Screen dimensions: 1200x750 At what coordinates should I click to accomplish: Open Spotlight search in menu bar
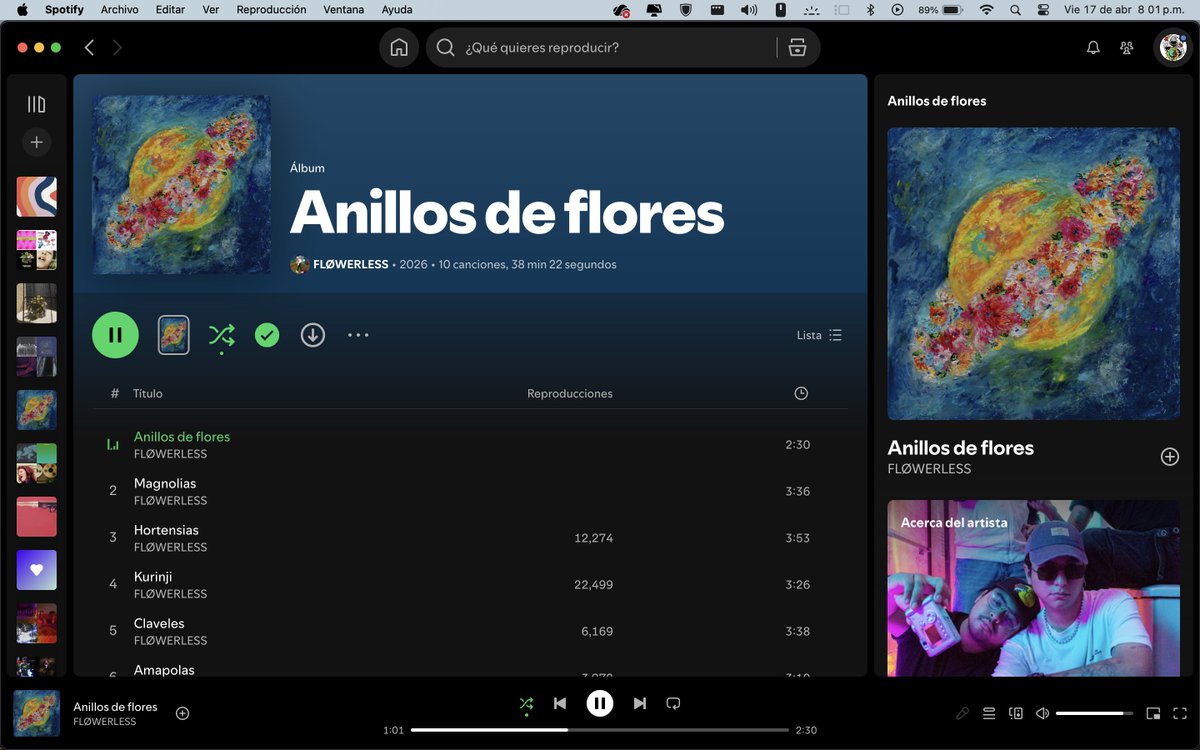click(x=1016, y=10)
